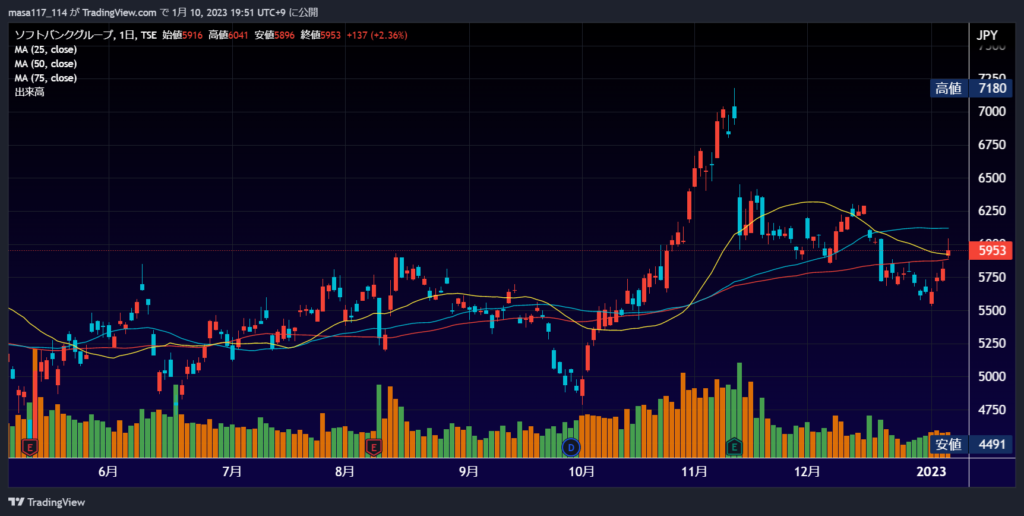The height and width of the screenshot is (516, 1024).
Task: Click the 2023 date axis label
Action: point(931,471)
